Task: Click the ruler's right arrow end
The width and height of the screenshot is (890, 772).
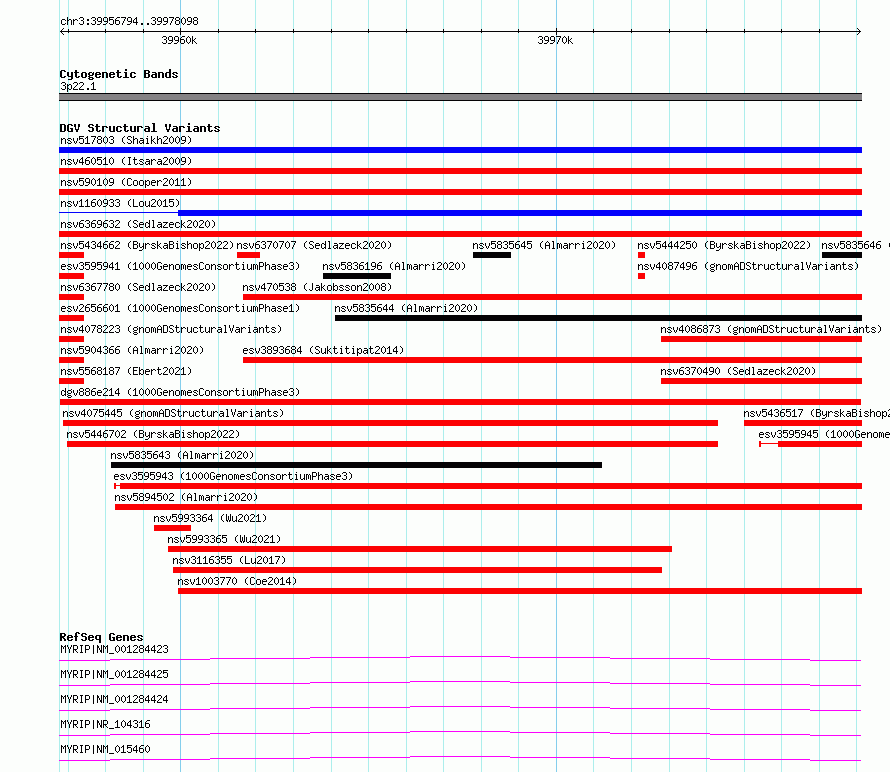Action: click(x=858, y=32)
